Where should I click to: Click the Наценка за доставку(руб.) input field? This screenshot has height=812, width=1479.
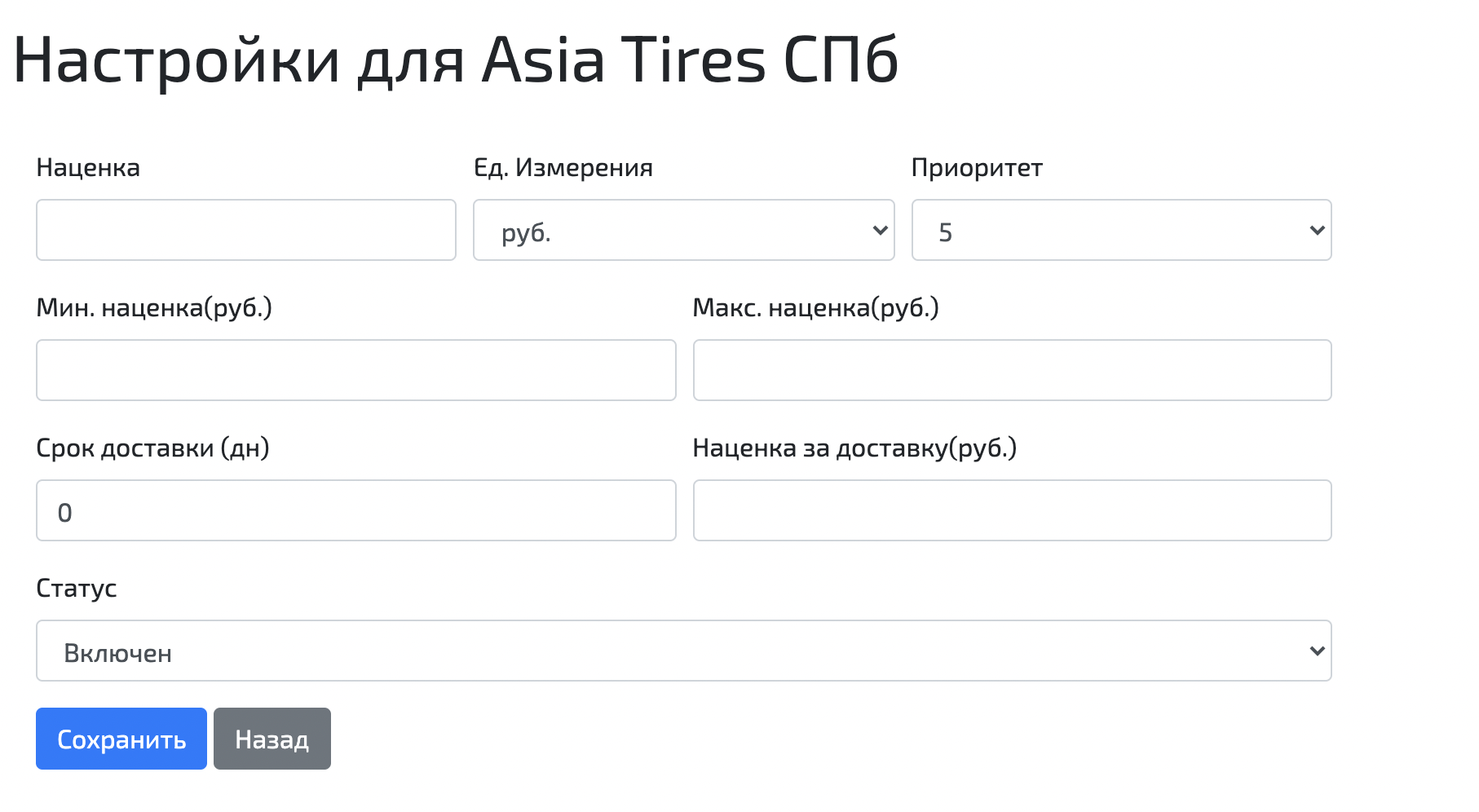[1011, 510]
